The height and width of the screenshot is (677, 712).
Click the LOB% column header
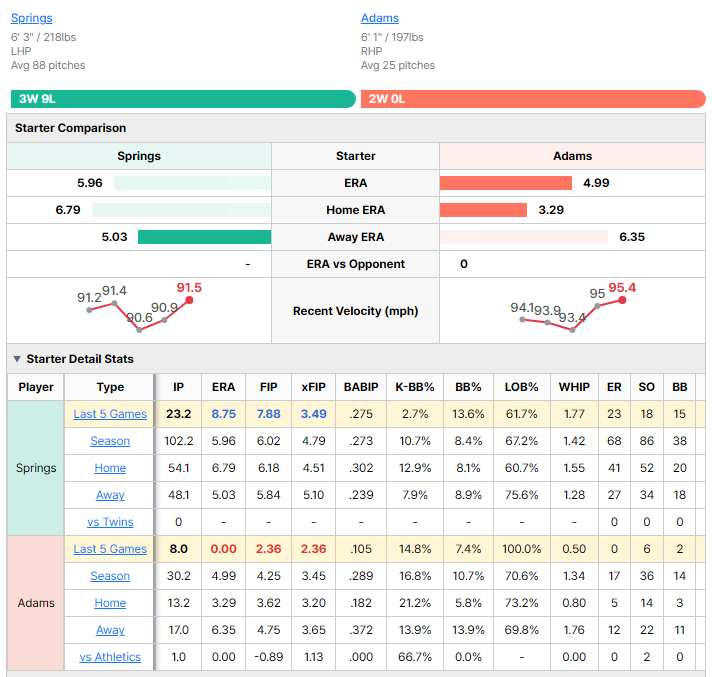[521, 387]
